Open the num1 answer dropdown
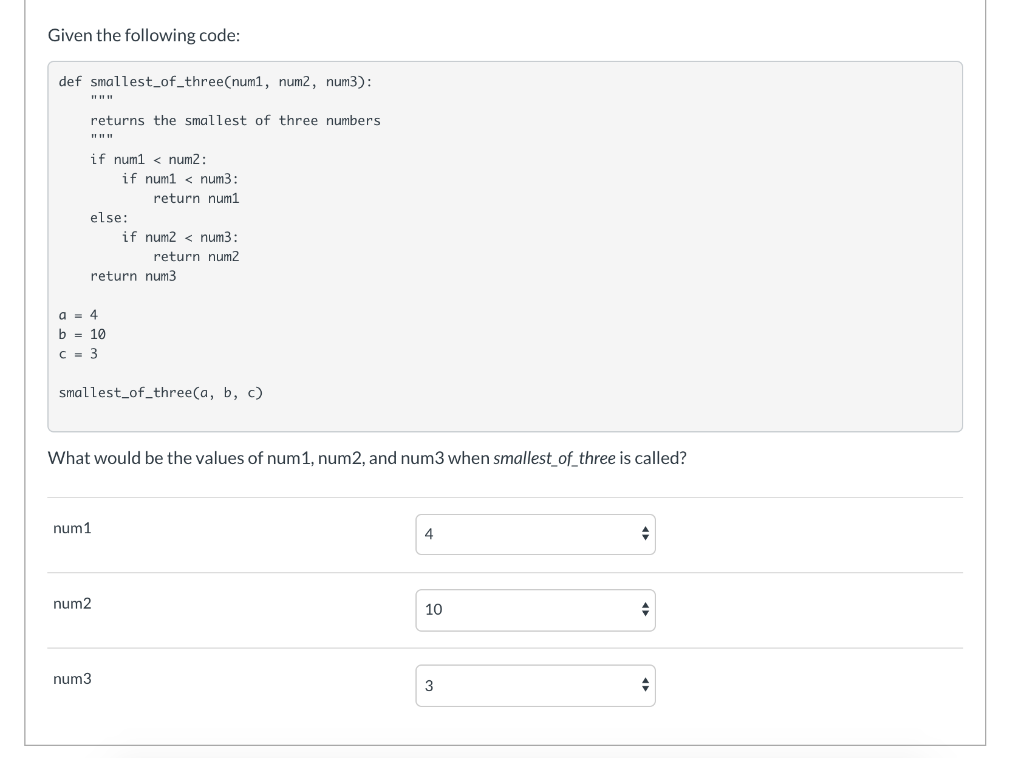Image resolution: width=1024 pixels, height=758 pixels. coord(535,534)
